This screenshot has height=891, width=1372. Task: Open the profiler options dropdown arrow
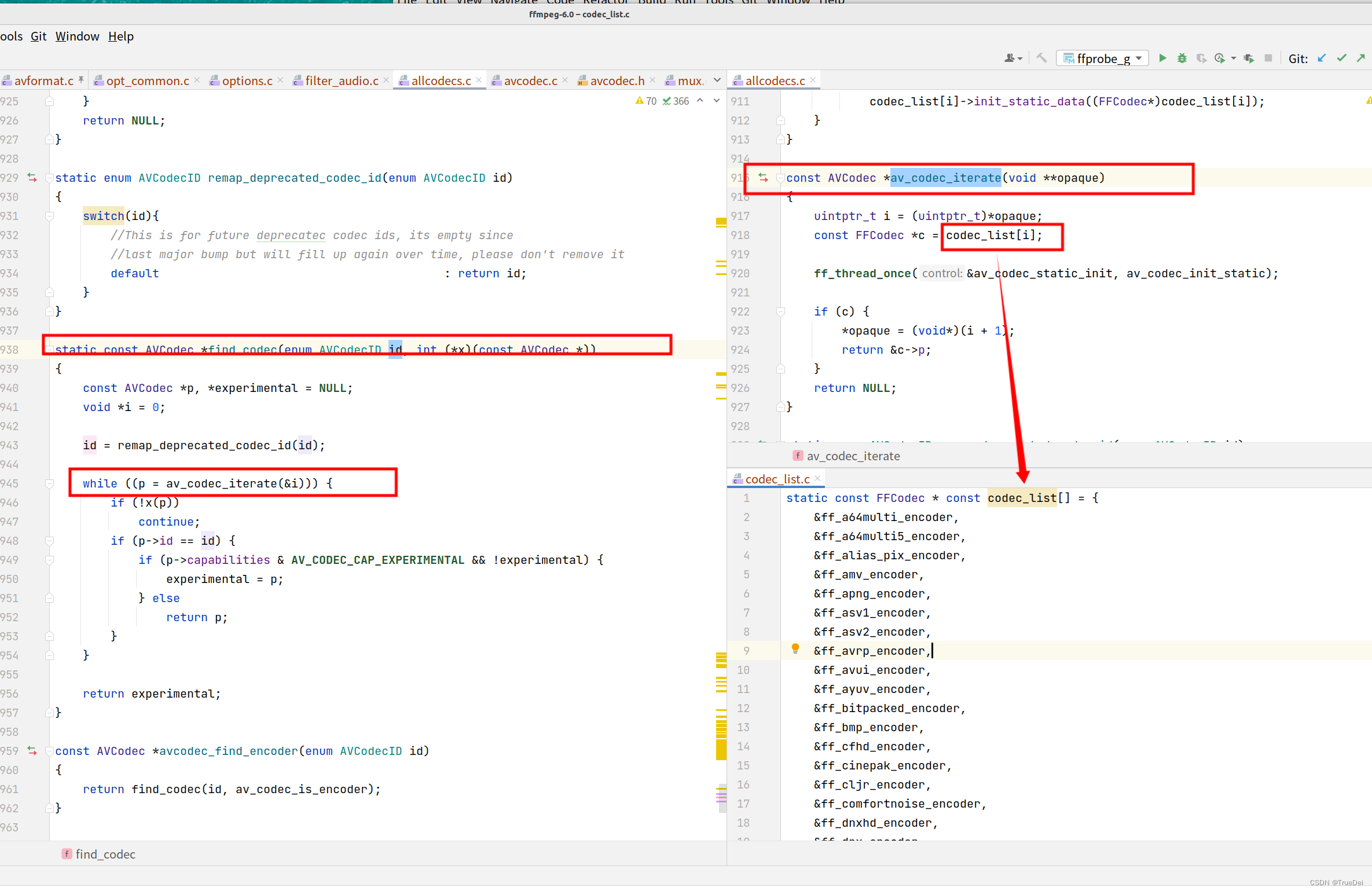tap(1233, 58)
